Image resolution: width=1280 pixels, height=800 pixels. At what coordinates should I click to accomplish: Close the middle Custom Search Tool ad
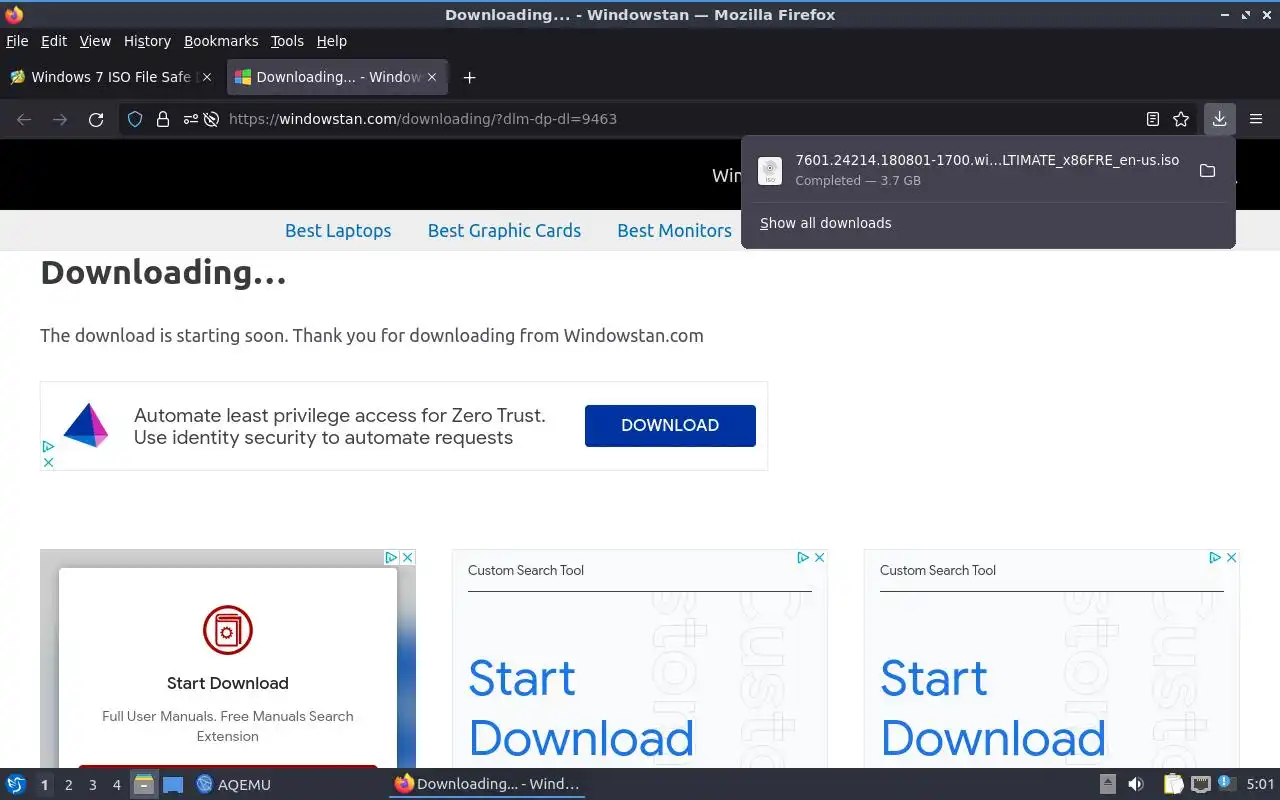pyautogui.click(x=819, y=557)
